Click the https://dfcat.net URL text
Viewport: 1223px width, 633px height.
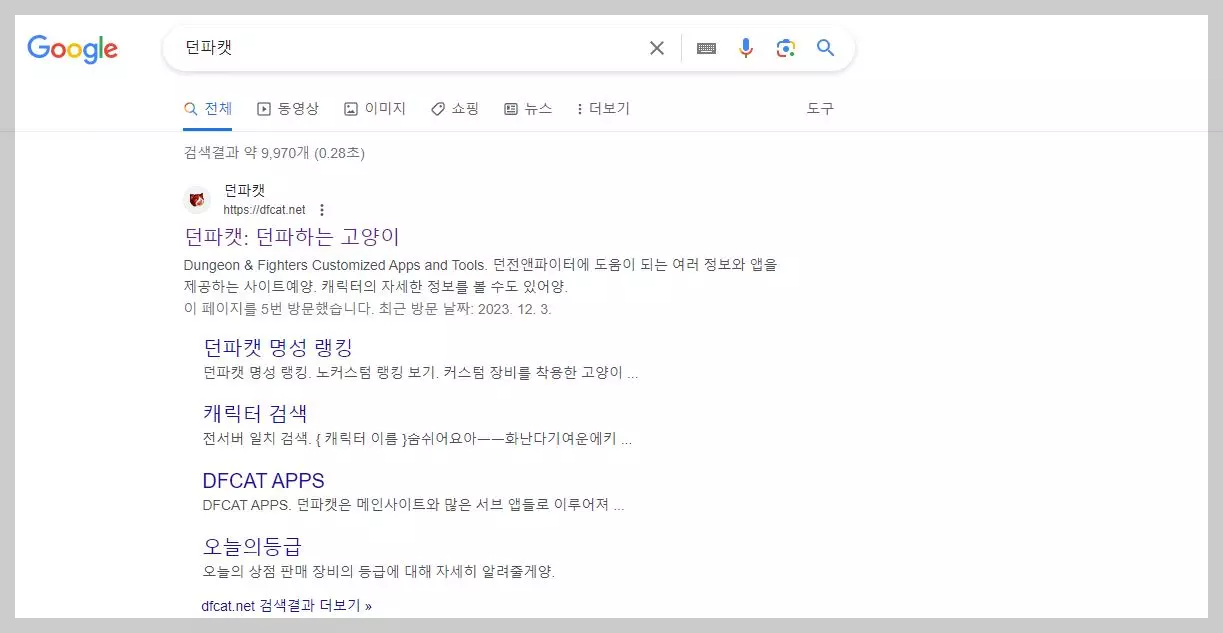(x=264, y=210)
